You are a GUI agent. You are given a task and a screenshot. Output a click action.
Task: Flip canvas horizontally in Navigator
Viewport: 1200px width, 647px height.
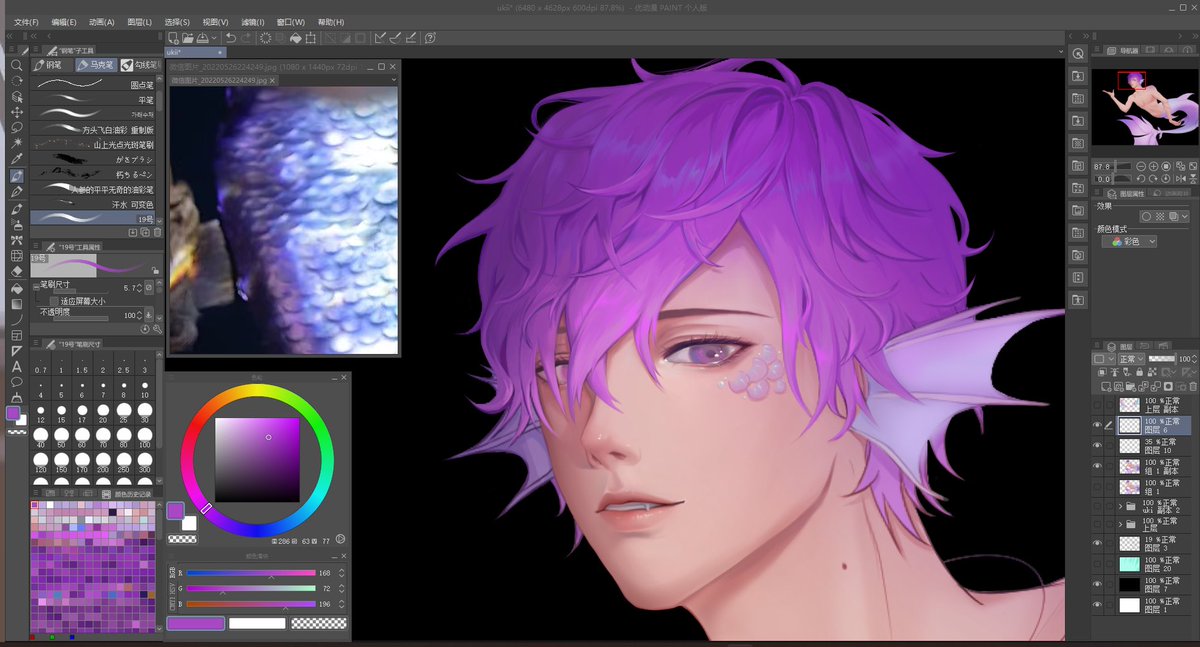(1180, 177)
